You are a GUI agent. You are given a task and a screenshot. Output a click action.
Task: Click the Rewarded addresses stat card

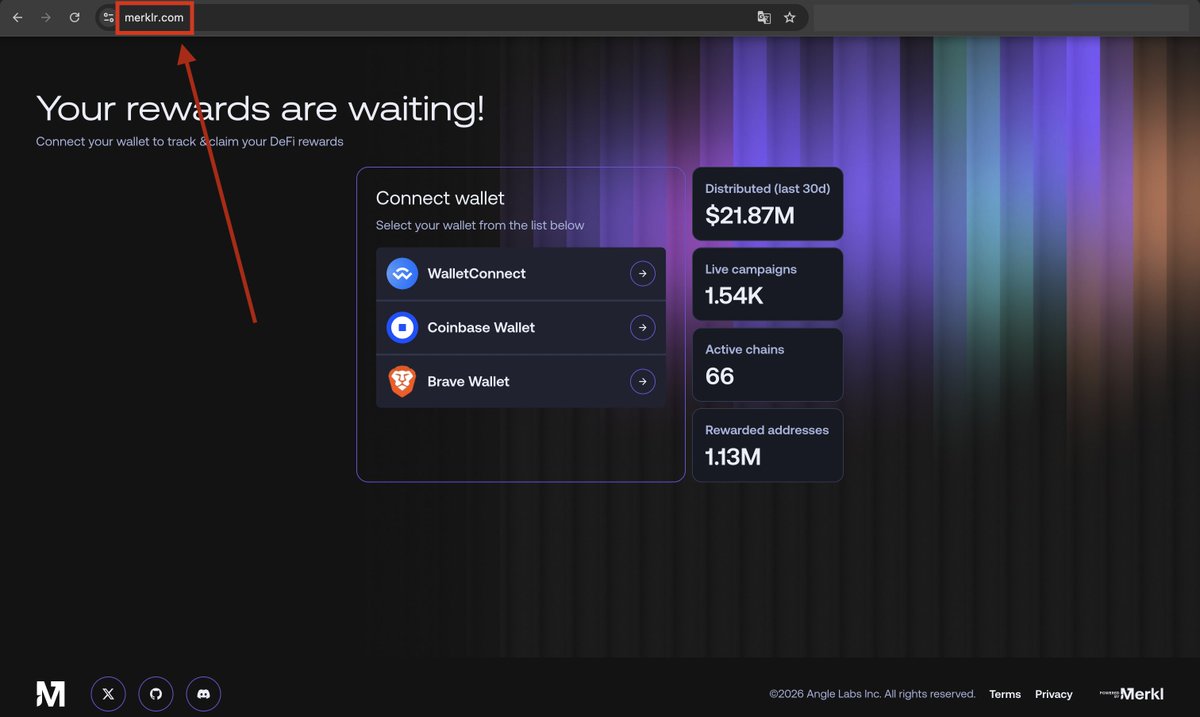[767, 445]
